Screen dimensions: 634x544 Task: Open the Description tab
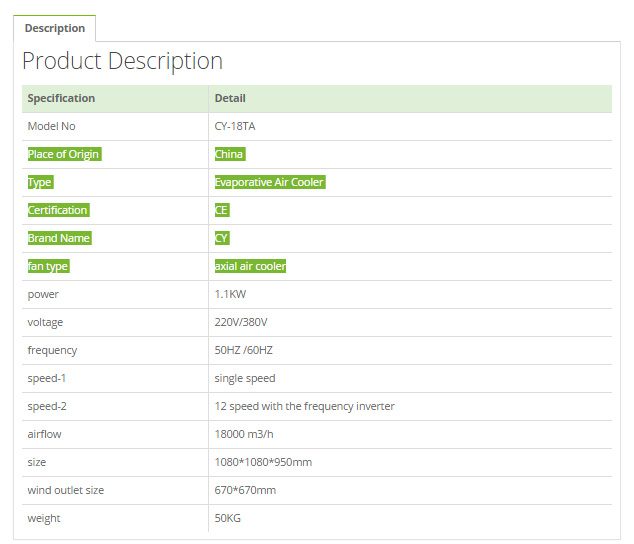pos(55,28)
